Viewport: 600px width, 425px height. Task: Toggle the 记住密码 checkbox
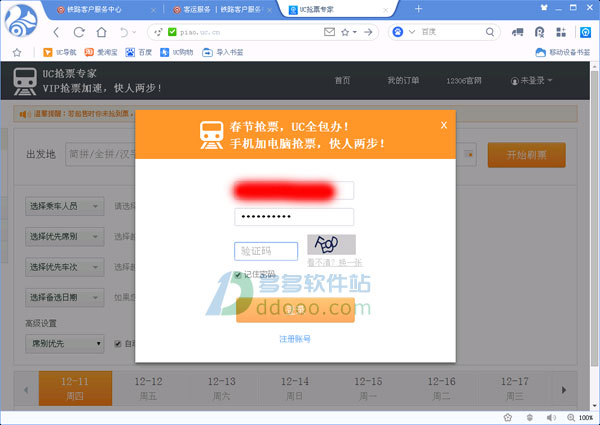point(238,275)
